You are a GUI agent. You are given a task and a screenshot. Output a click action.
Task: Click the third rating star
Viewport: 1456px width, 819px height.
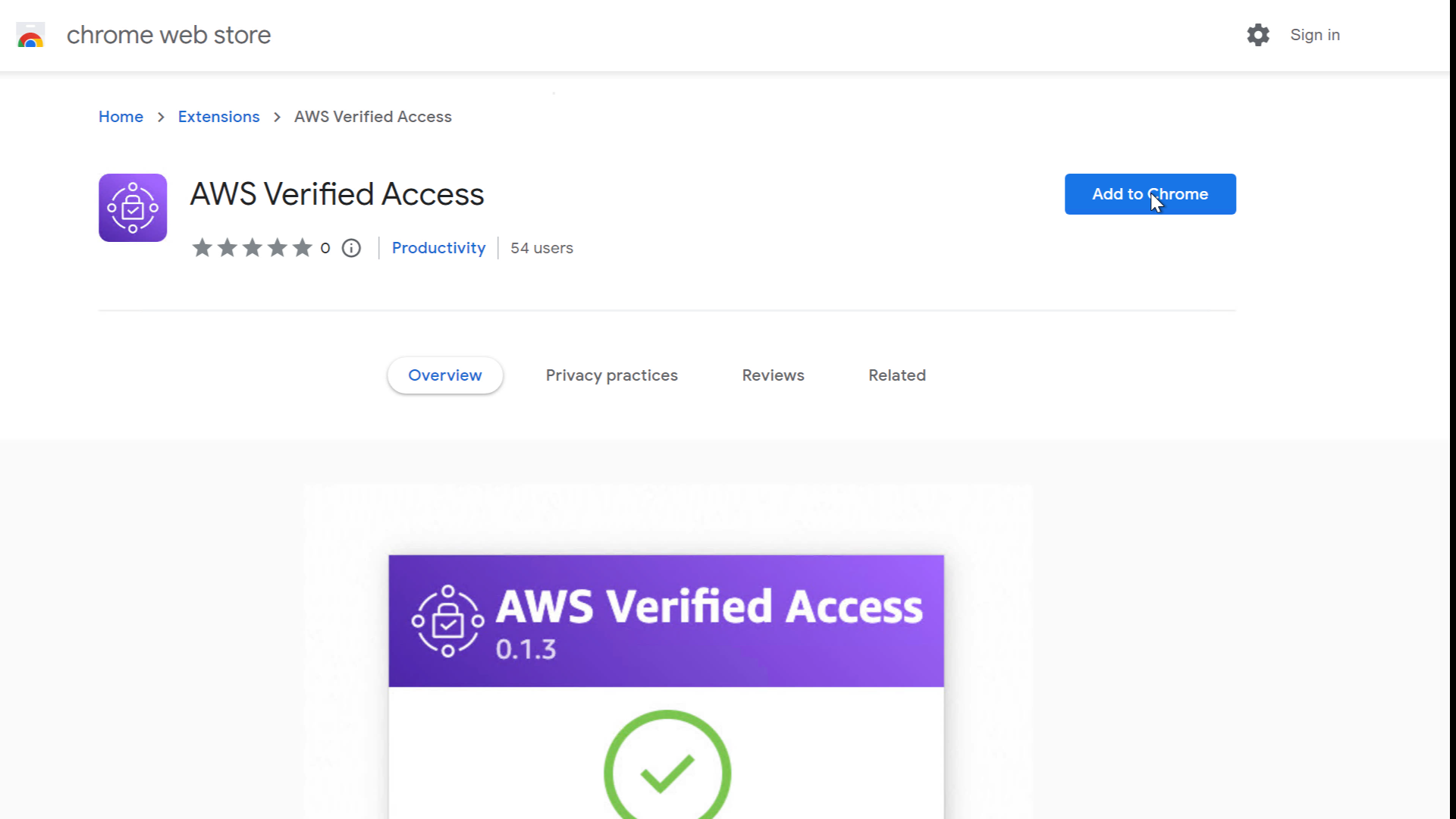(x=253, y=248)
